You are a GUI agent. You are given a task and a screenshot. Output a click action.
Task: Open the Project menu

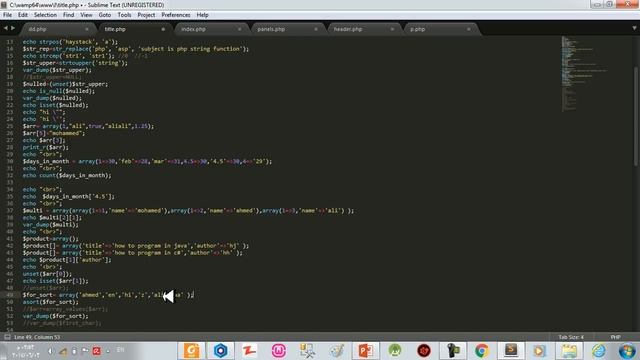[x=146, y=15]
